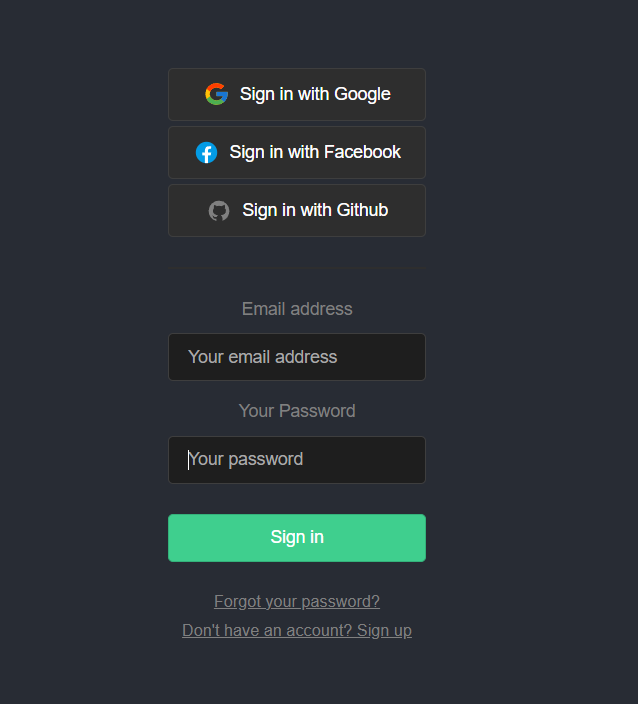Image resolution: width=638 pixels, height=704 pixels.
Task: Submit with the green Sign in button
Action: (297, 538)
